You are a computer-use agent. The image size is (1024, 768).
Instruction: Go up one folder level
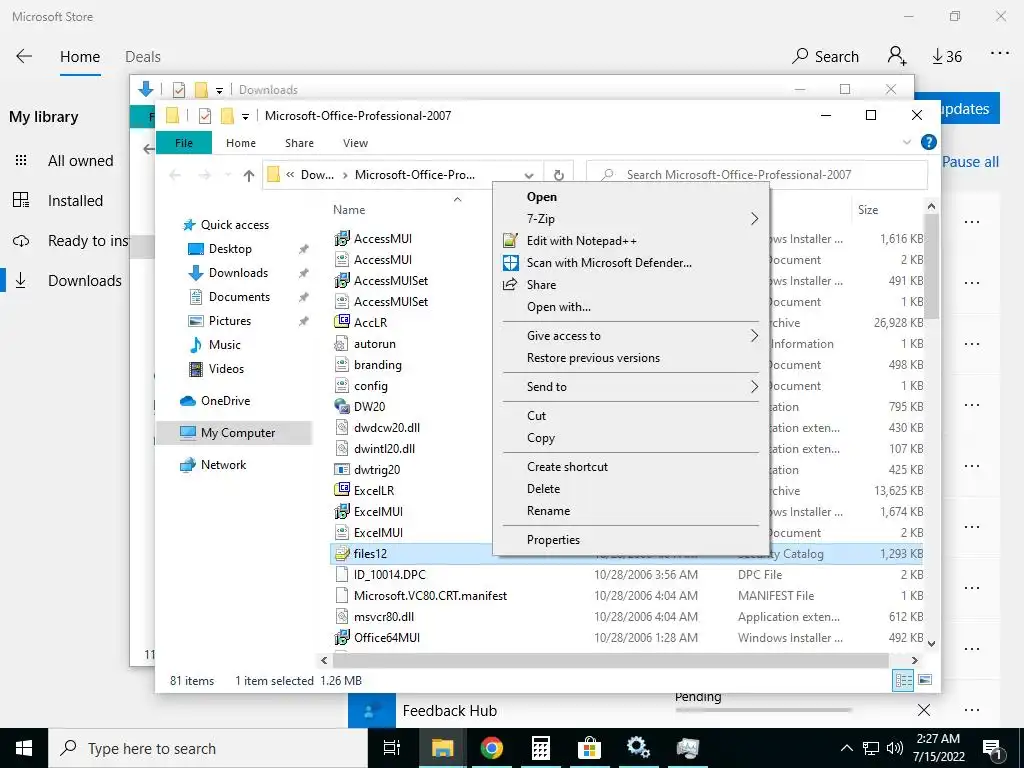point(248,175)
